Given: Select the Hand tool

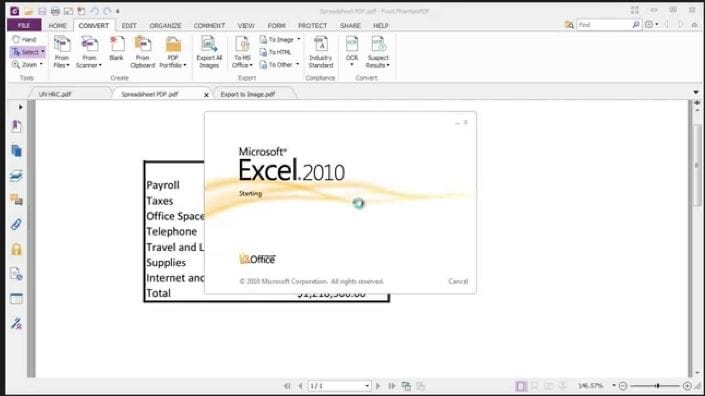Looking at the screenshot, I should 24,40.
